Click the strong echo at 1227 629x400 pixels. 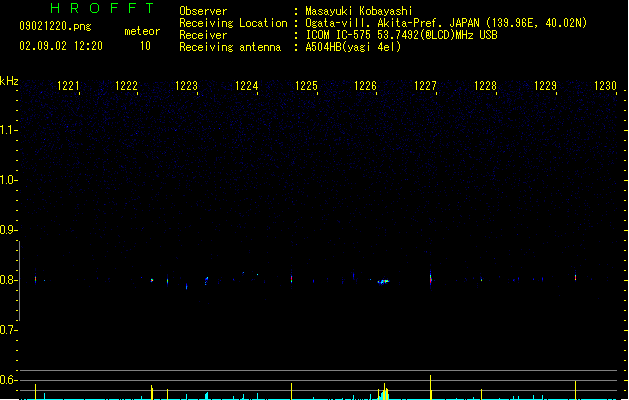[x=430, y=278]
